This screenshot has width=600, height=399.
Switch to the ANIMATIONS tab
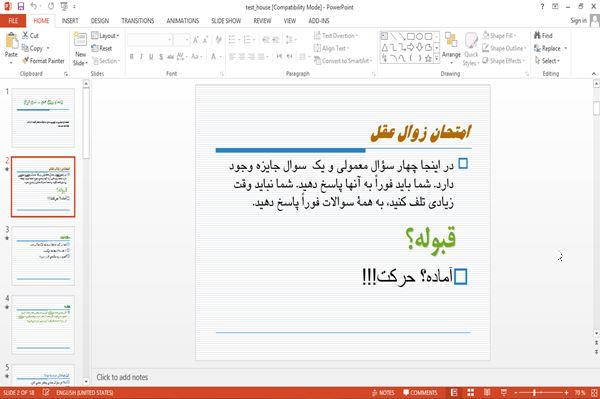click(x=183, y=21)
